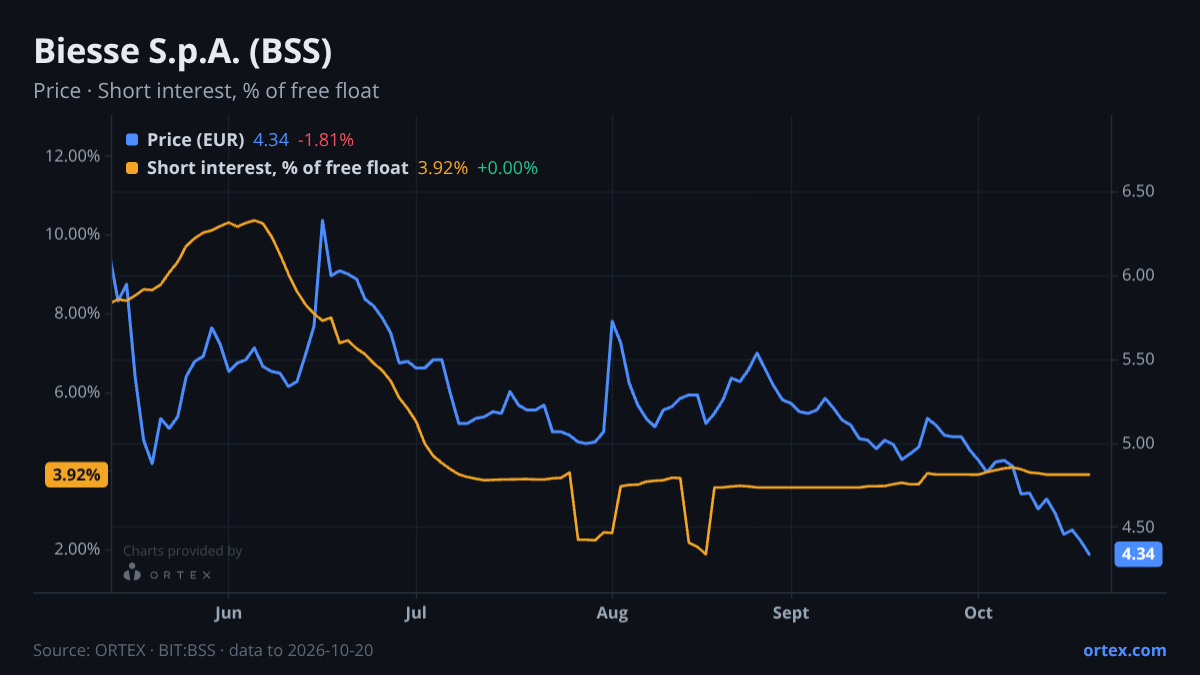Click the -1.81% price change value

coord(326,140)
